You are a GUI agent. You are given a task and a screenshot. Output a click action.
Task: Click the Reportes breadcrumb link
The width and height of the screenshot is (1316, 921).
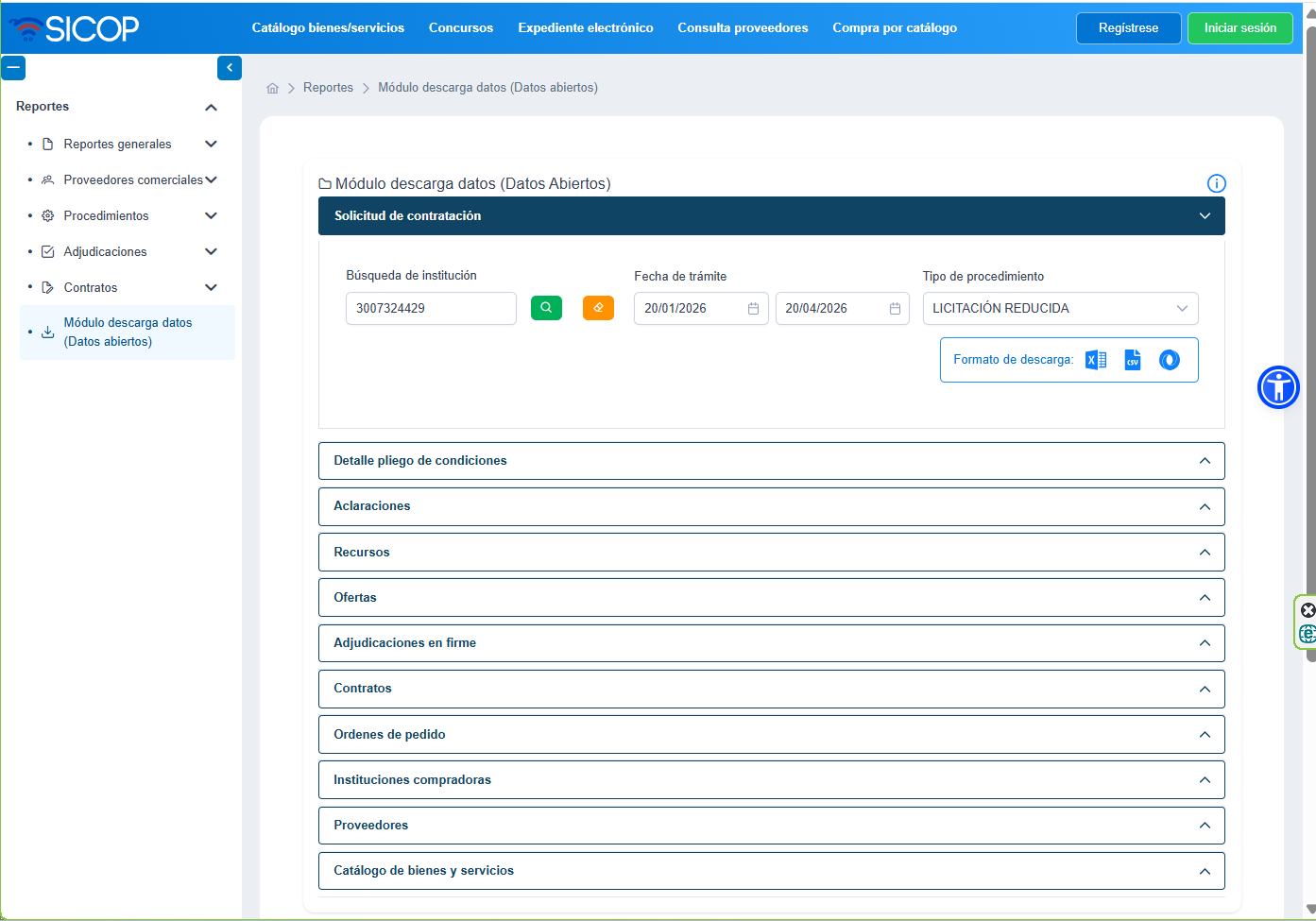328,87
